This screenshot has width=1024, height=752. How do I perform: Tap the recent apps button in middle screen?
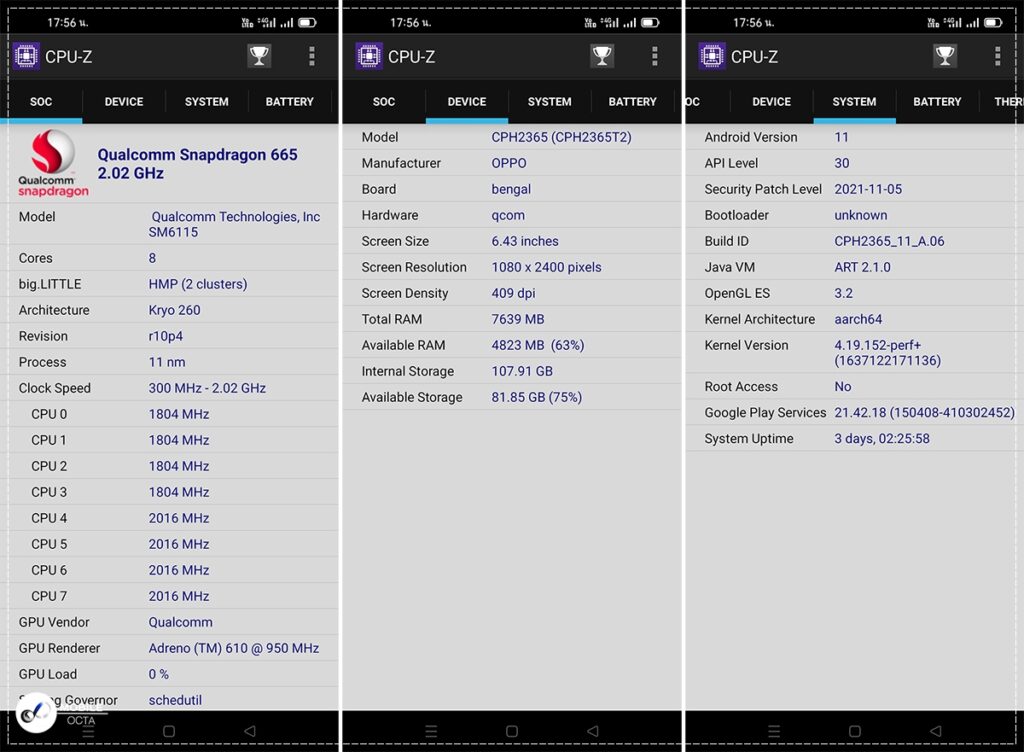click(x=431, y=731)
